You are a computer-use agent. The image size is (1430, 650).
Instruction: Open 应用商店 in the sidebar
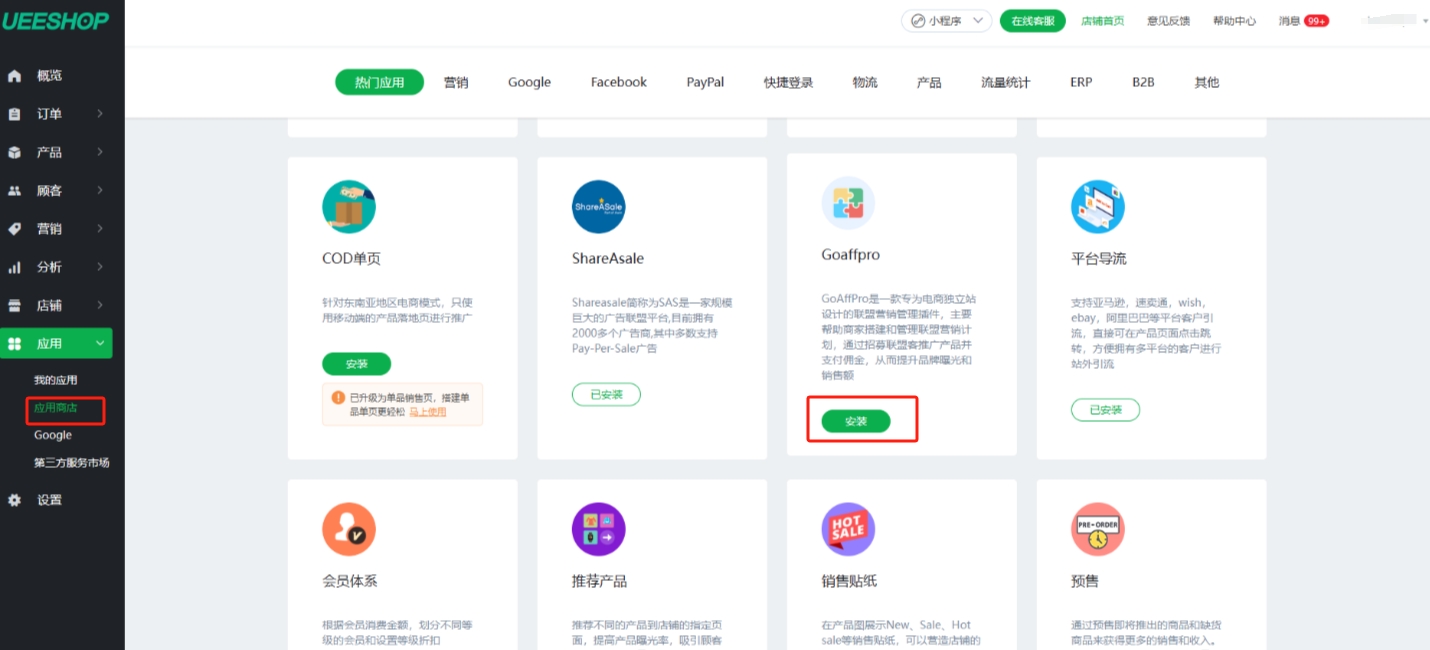56,408
